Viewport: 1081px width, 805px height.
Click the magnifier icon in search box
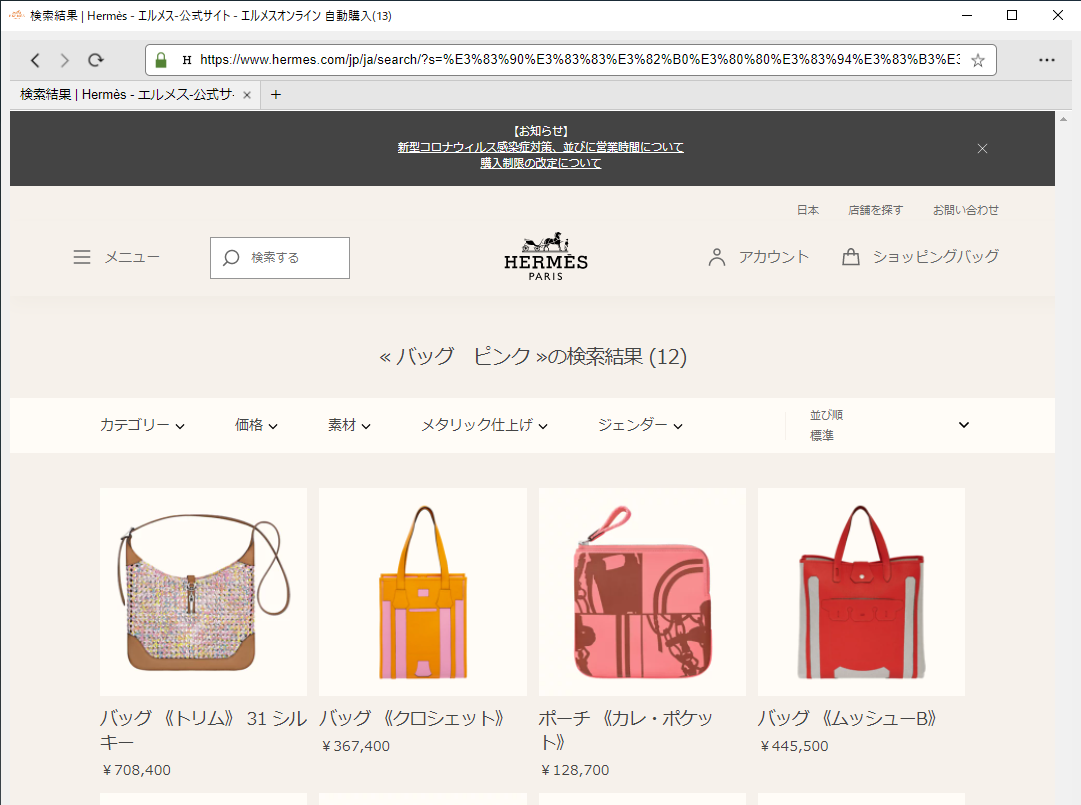[x=231, y=258]
